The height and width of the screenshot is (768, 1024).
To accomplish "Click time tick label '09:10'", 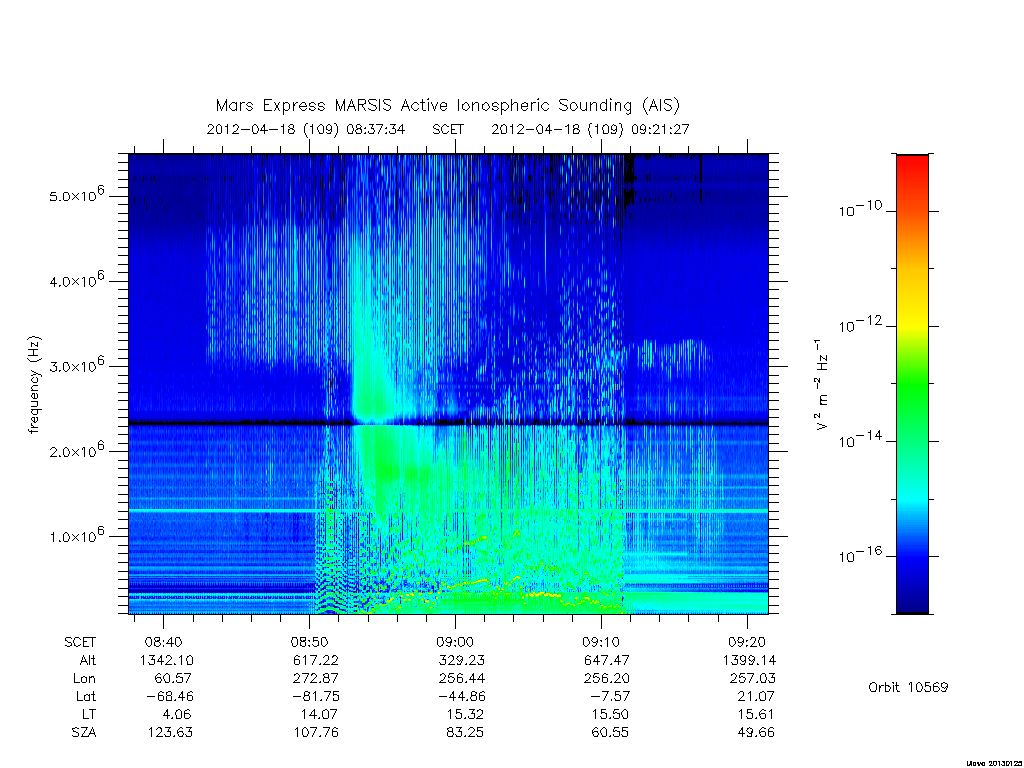I will pyautogui.click(x=601, y=642).
